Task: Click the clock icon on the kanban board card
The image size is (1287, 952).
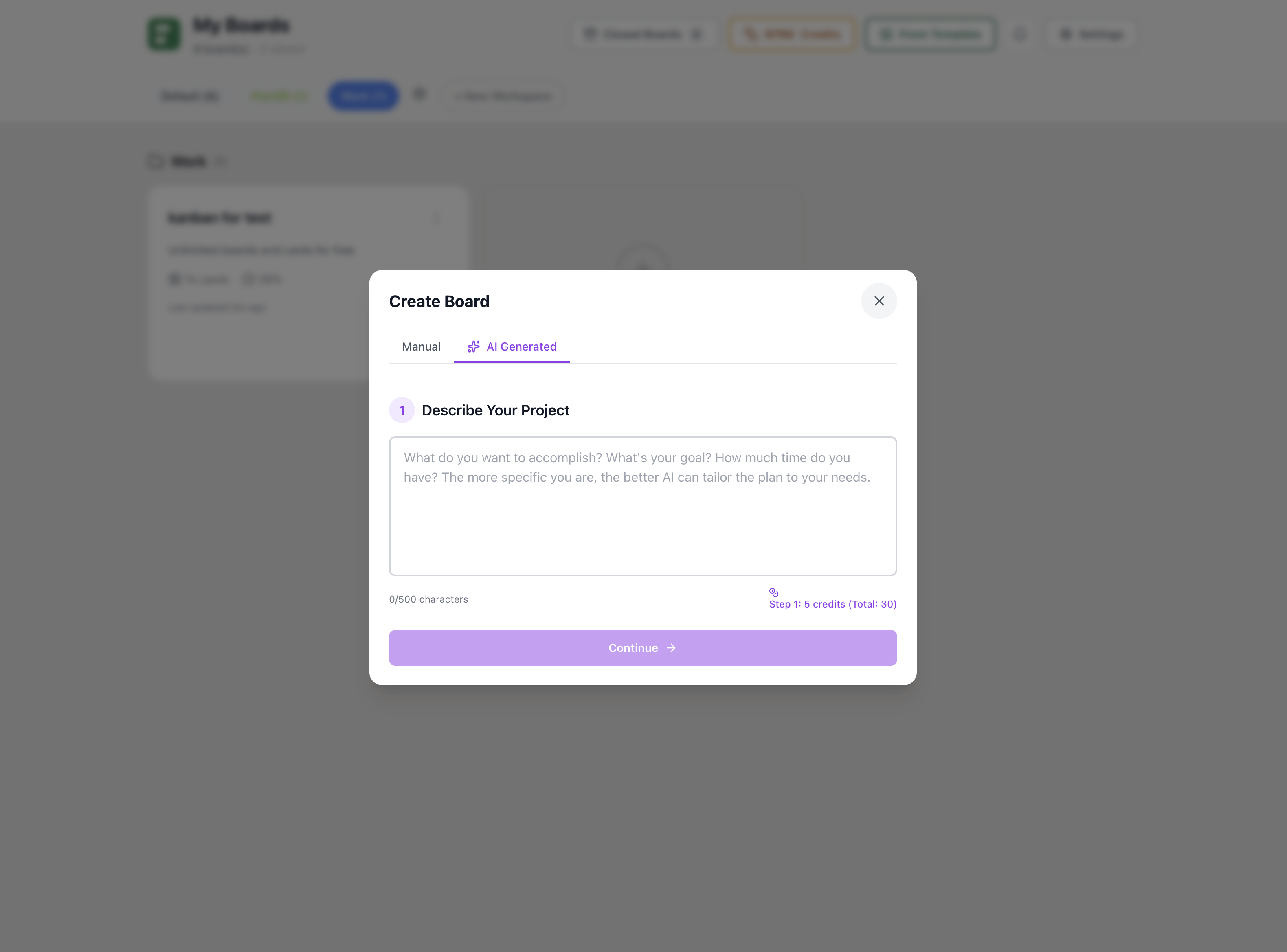Action: click(x=248, y=279)
